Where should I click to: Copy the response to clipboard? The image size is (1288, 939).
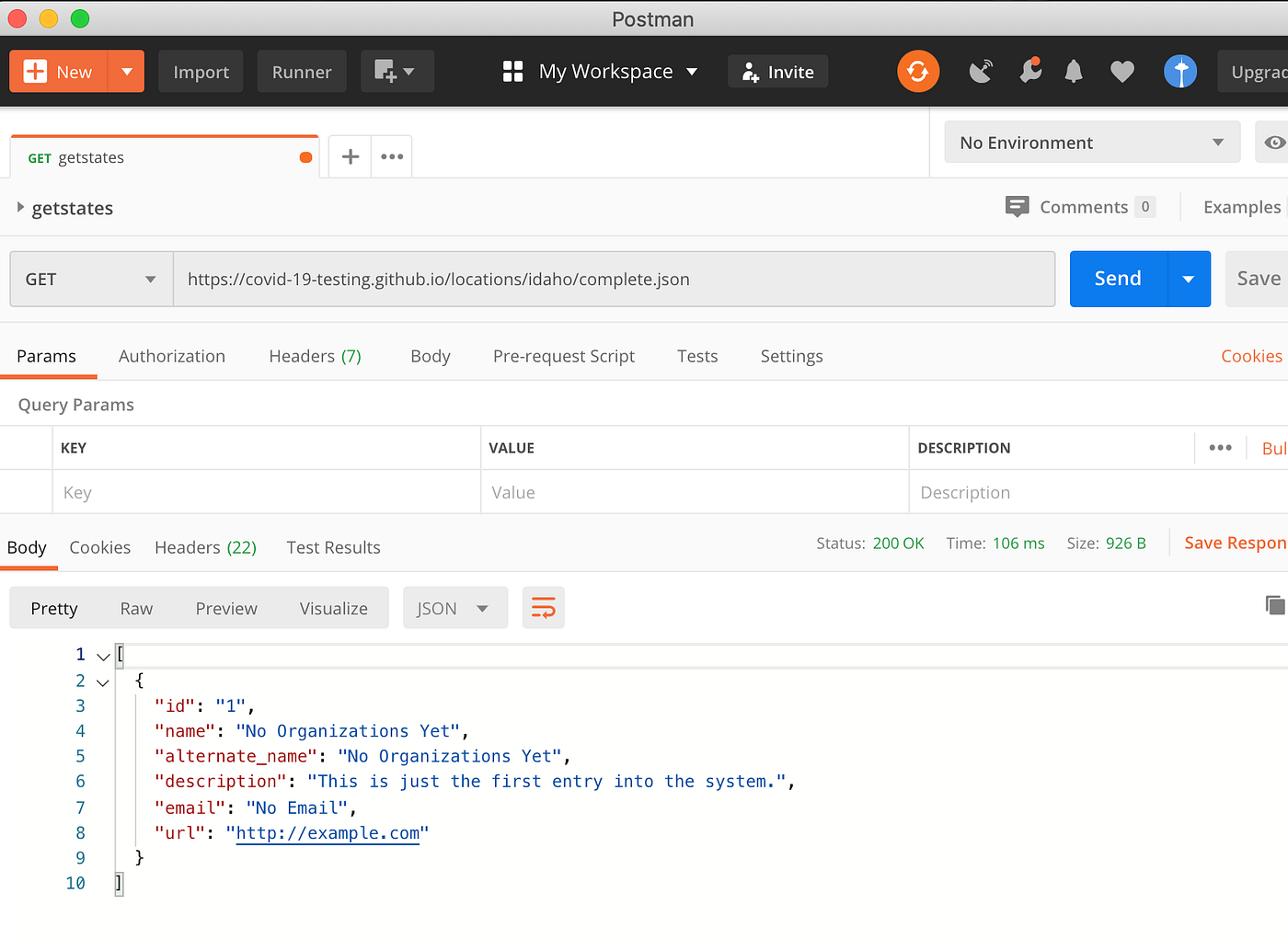1275,605
